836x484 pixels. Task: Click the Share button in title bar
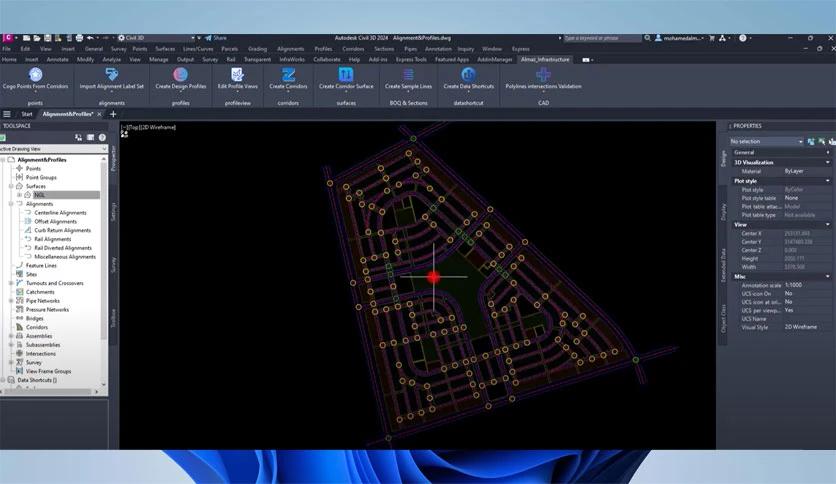point(216,38)
